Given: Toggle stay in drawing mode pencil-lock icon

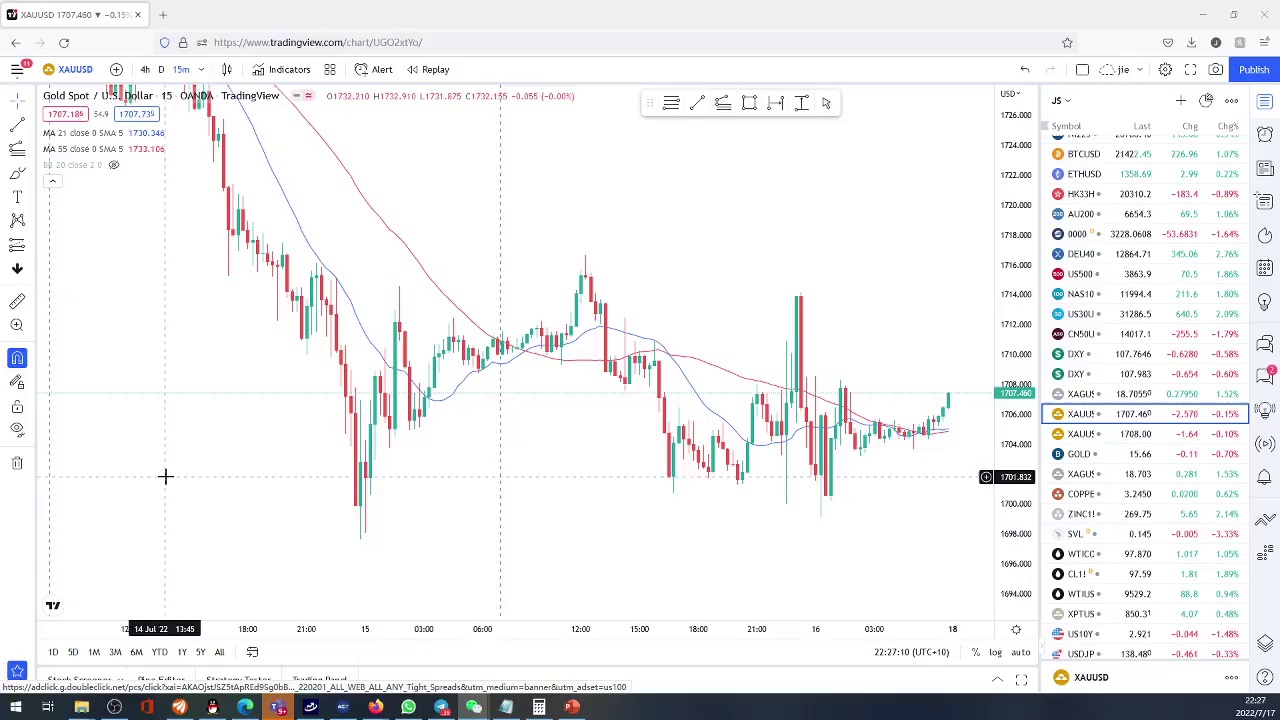Looking at the screenshot, I should [17, 382].
